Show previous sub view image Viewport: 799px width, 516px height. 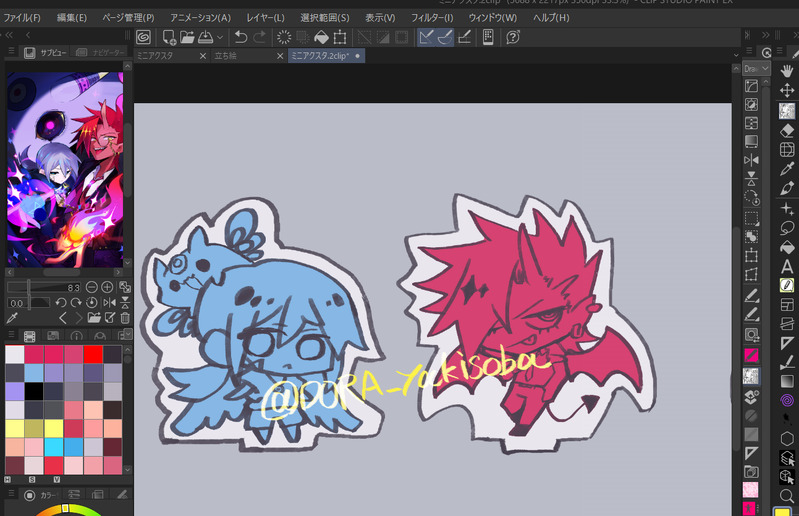click(x=63, y=319)
